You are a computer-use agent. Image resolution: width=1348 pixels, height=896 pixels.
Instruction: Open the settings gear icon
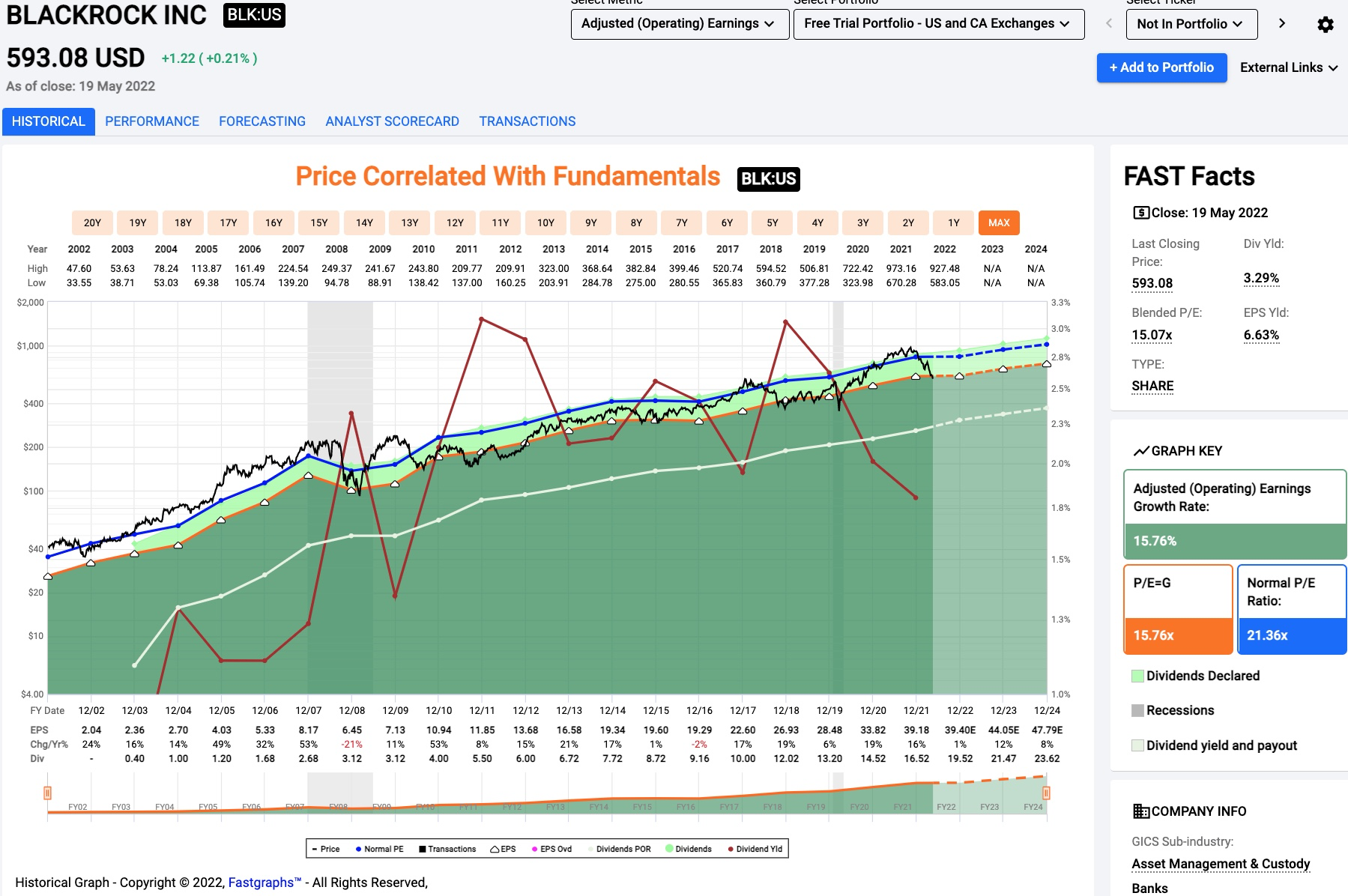[1325, 25]
